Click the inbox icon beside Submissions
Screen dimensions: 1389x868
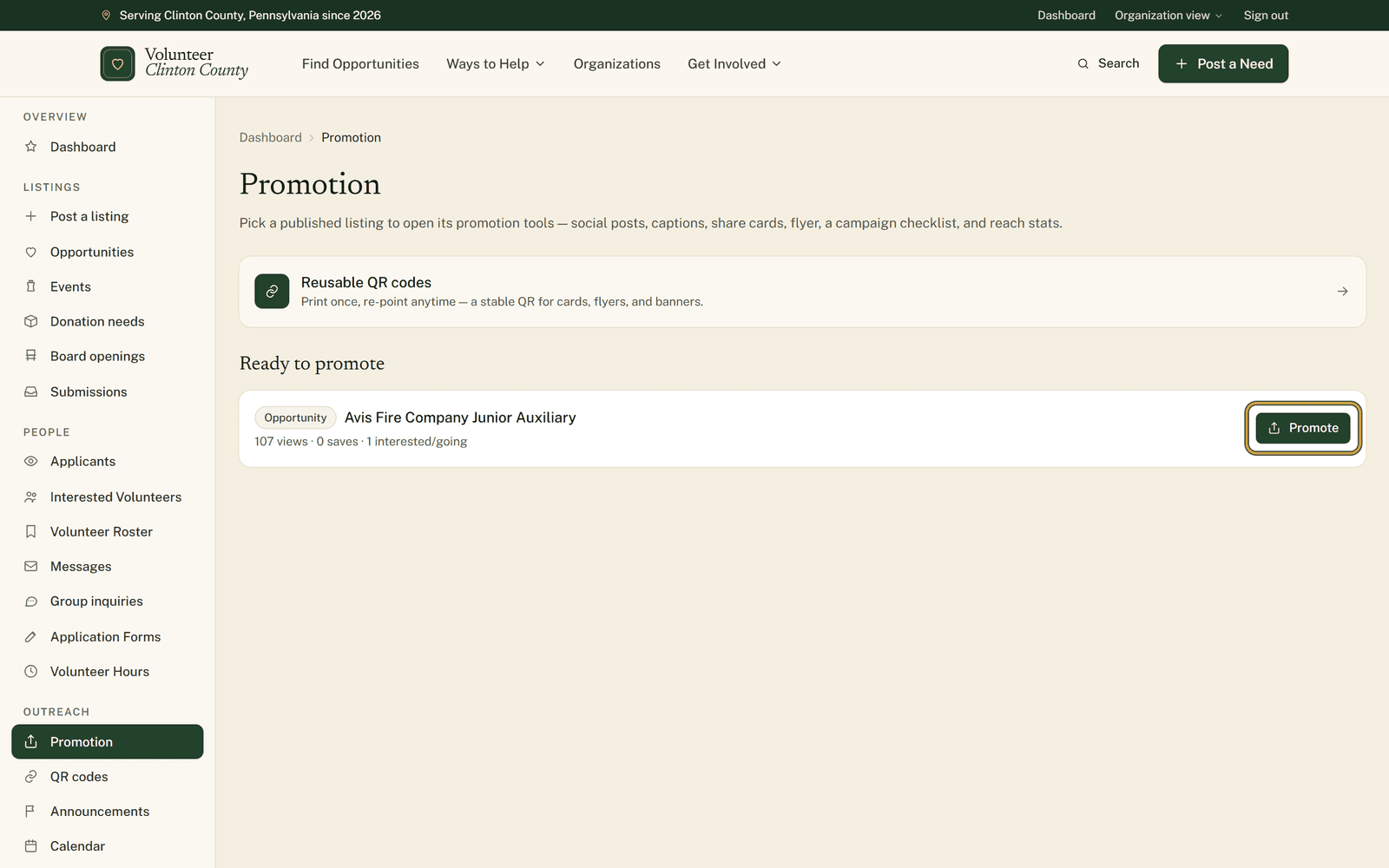coord(31,391)
